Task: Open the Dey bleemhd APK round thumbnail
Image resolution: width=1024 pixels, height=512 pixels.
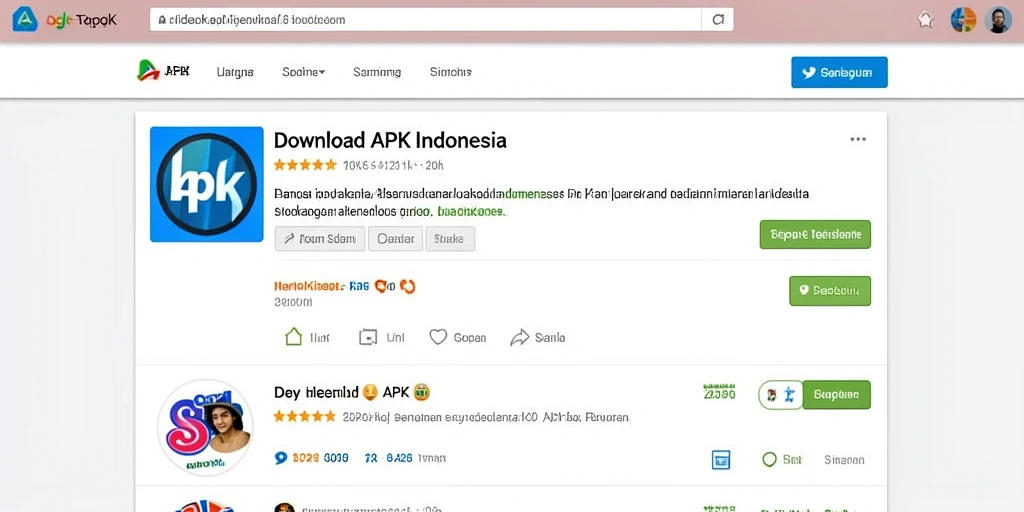Action: (206, 426)
